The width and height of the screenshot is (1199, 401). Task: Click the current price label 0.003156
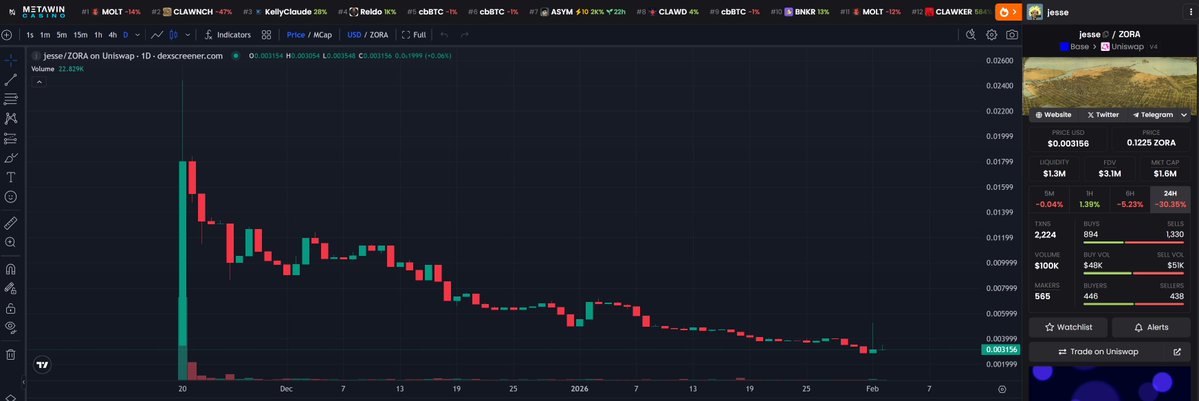1000,350
